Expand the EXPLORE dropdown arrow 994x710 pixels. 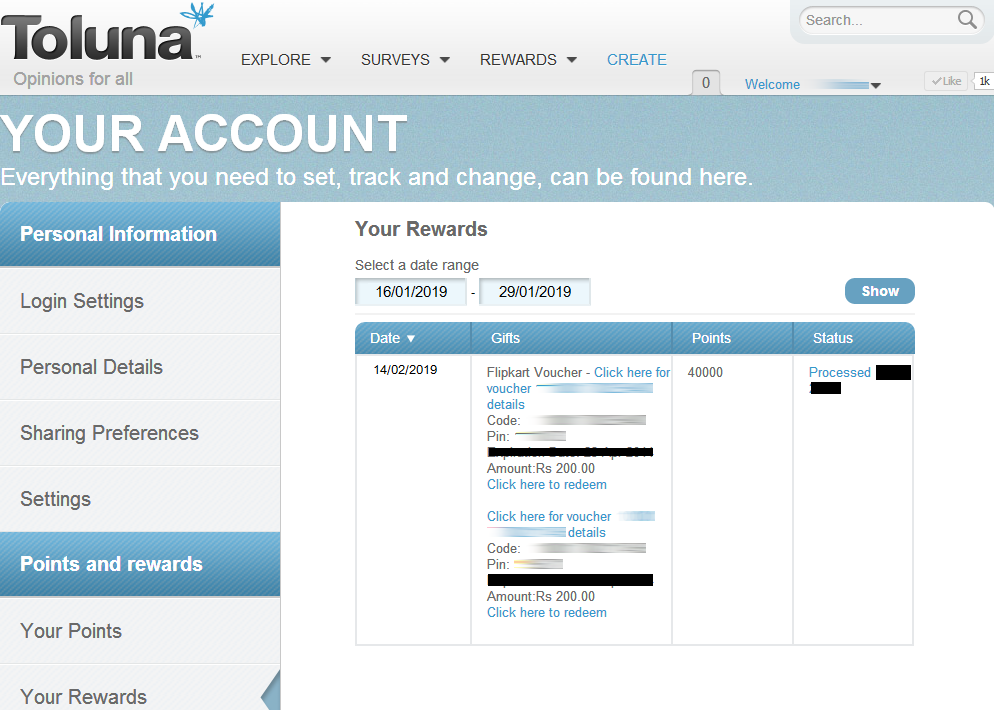(x=326, y=60)
